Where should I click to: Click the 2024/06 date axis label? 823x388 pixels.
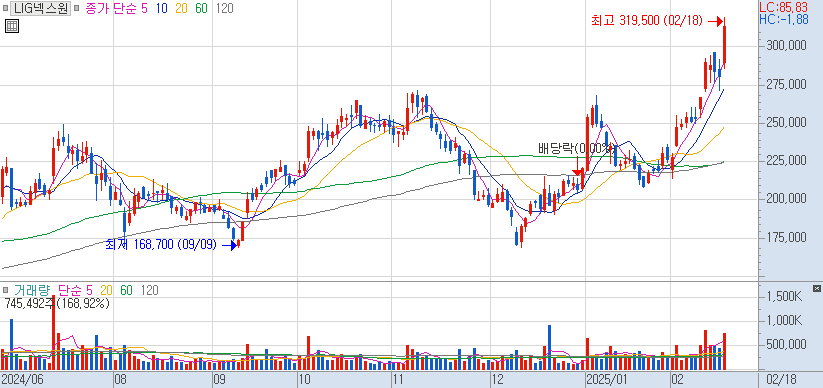[x=22, y=379]
